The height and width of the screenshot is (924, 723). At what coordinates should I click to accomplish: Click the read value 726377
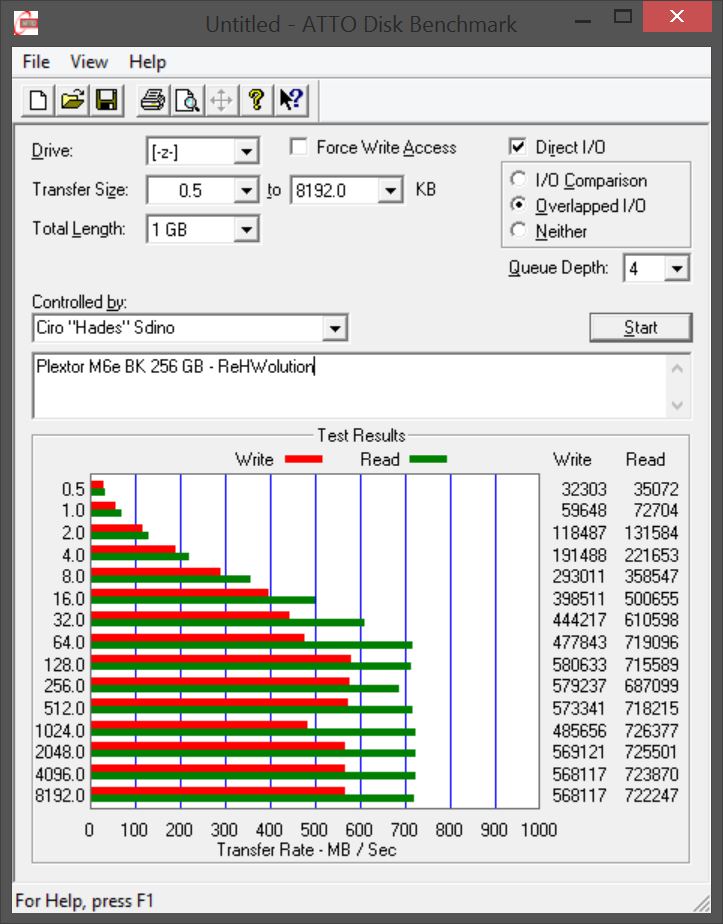pyautogui.click(x=651, y=731)
